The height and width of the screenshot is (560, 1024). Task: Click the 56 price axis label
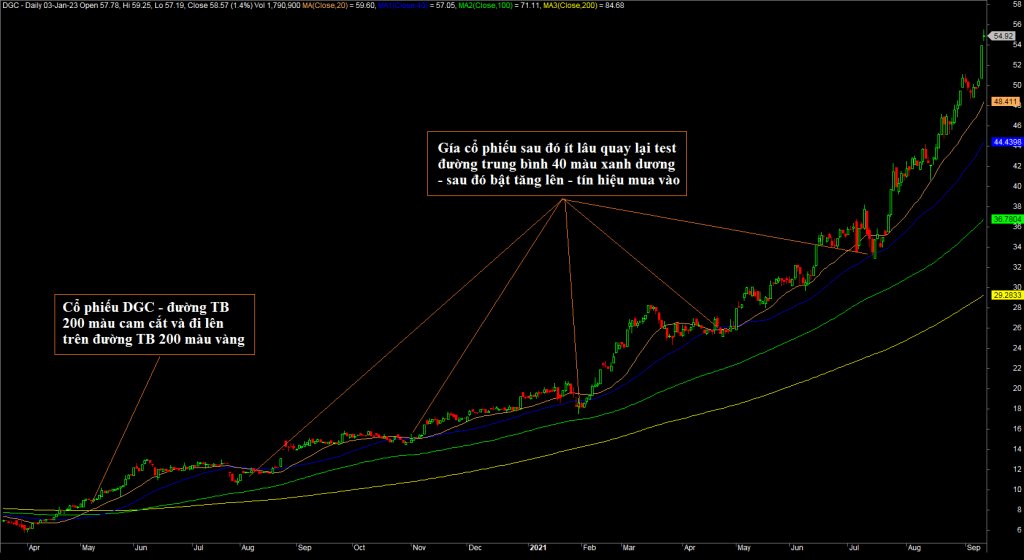point(1017,24)
